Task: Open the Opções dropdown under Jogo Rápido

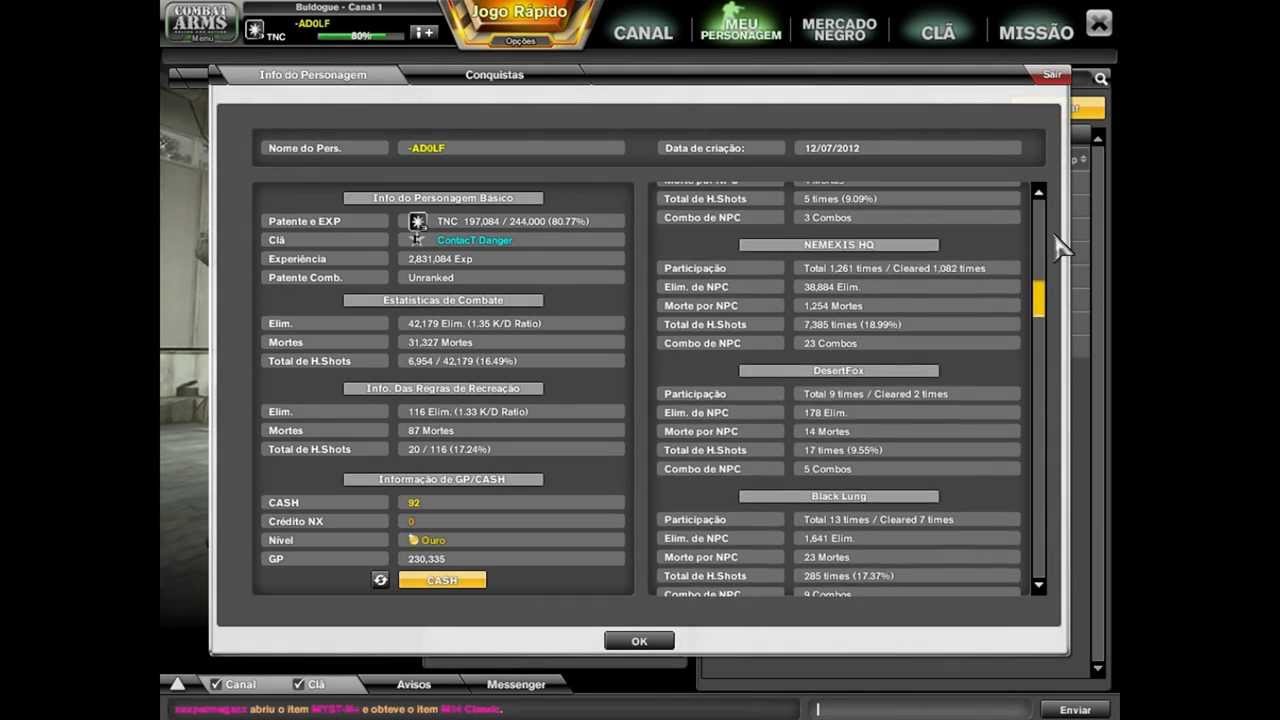Action: click(520, 41)
